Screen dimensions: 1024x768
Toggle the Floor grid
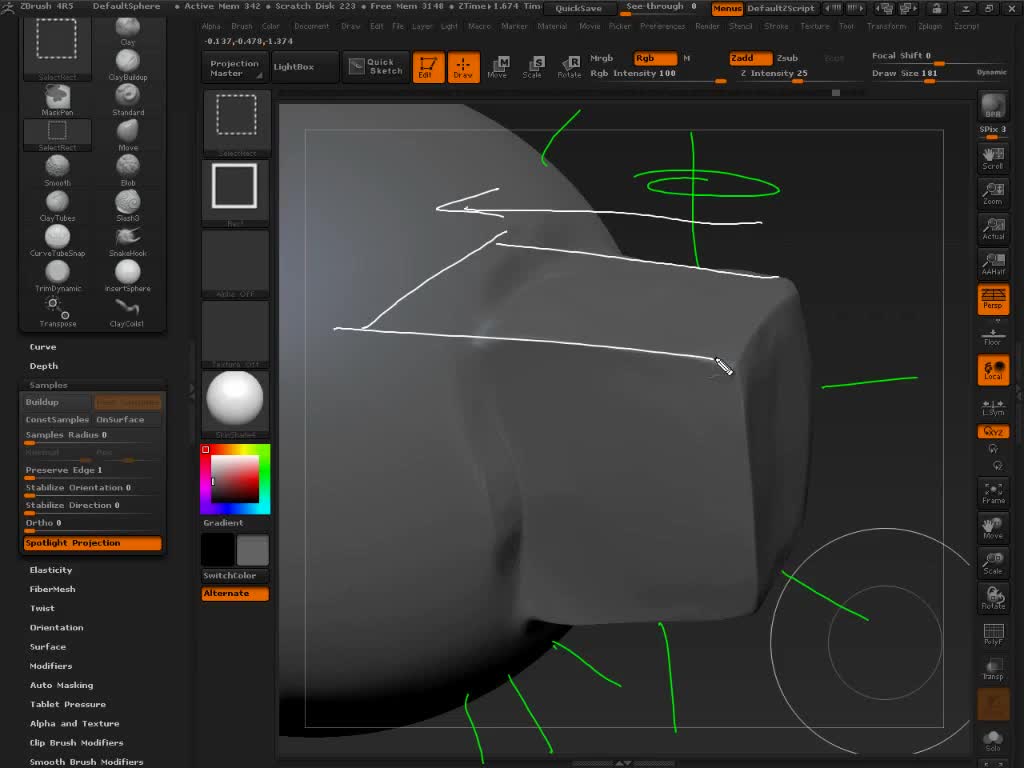point(993,336)
